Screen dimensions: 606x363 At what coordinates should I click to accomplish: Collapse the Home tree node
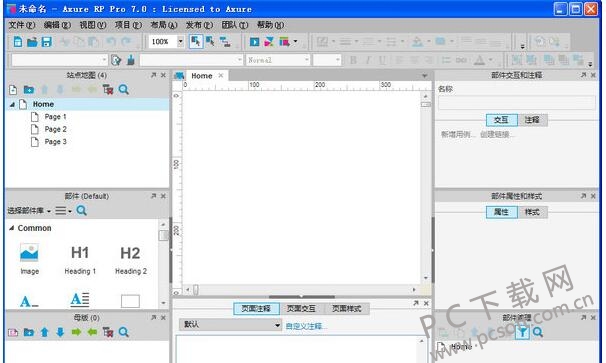click(x=12, y=104)
